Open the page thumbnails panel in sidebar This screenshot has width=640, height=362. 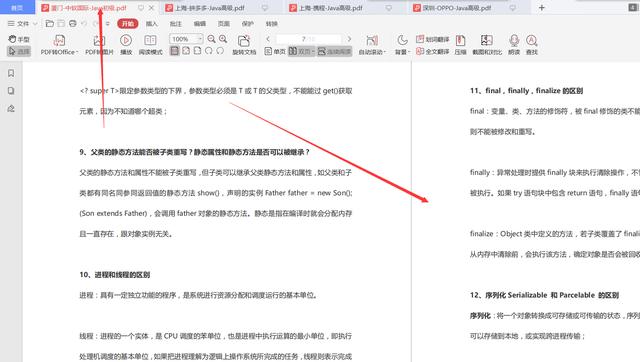click(11, 91)
